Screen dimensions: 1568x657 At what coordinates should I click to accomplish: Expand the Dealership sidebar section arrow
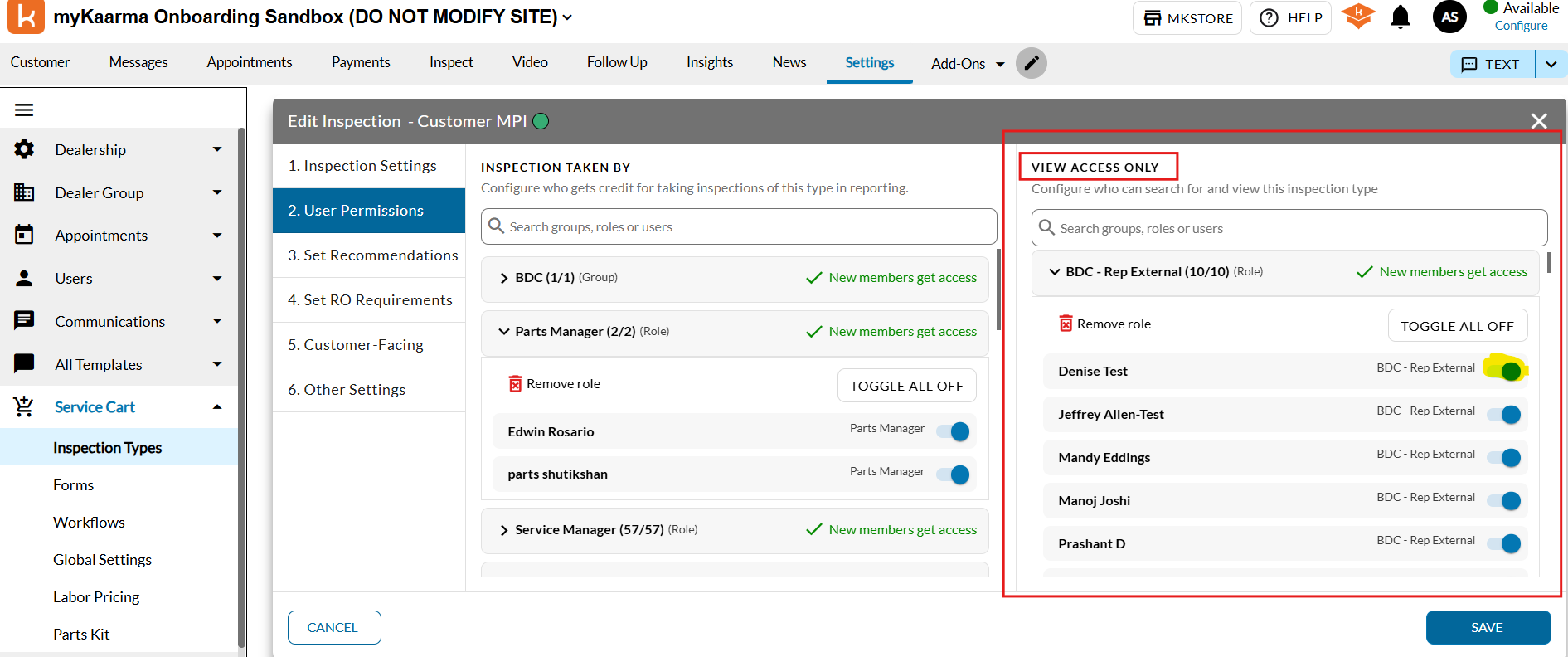tap(217, 149)
